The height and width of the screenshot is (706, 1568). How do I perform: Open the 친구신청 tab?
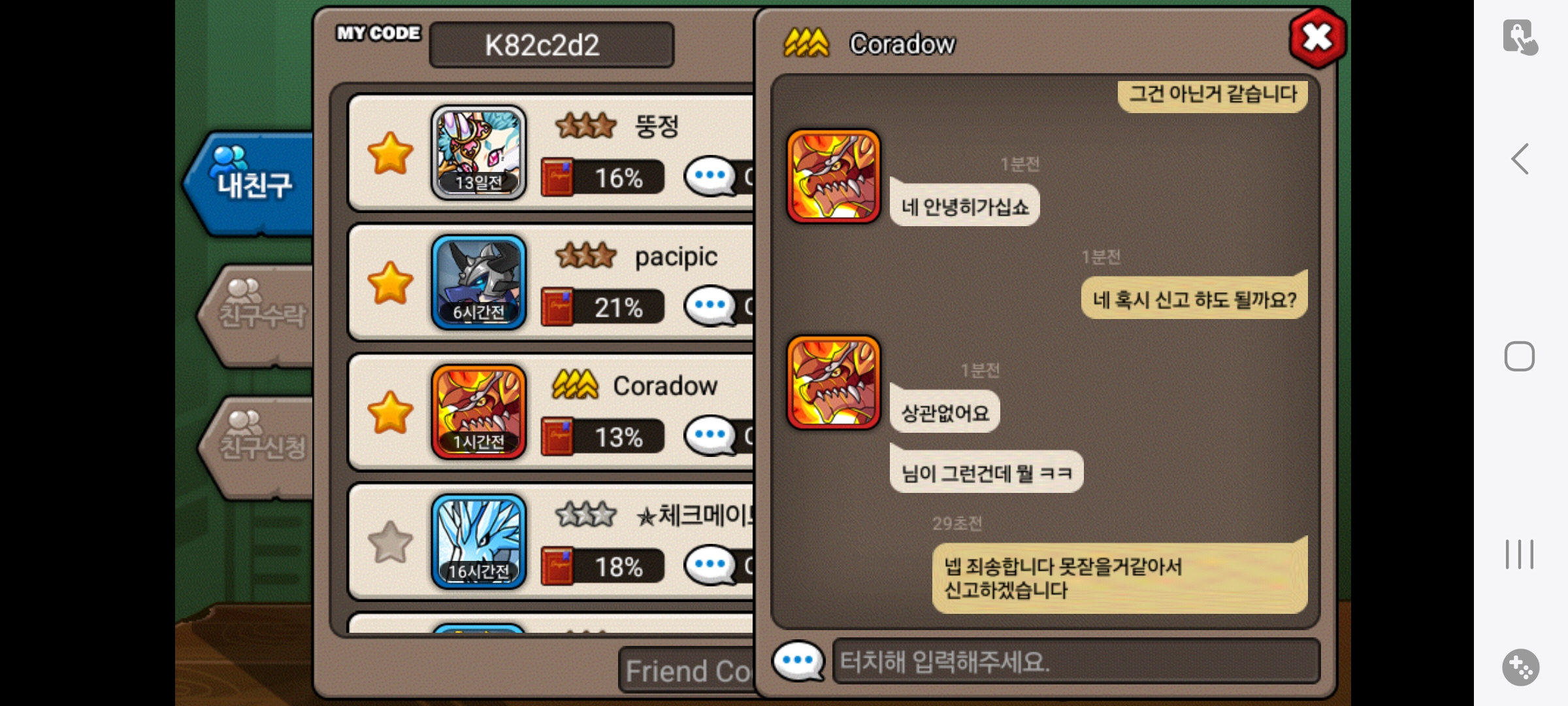(258, 447)
